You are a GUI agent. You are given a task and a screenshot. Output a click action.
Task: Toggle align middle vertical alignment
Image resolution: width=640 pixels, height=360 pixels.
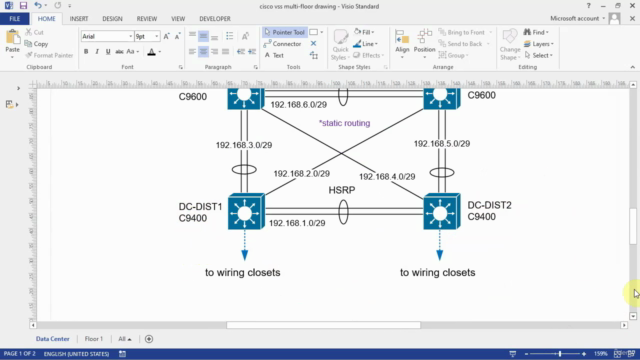pyautogui.click(x=203, y=36)
